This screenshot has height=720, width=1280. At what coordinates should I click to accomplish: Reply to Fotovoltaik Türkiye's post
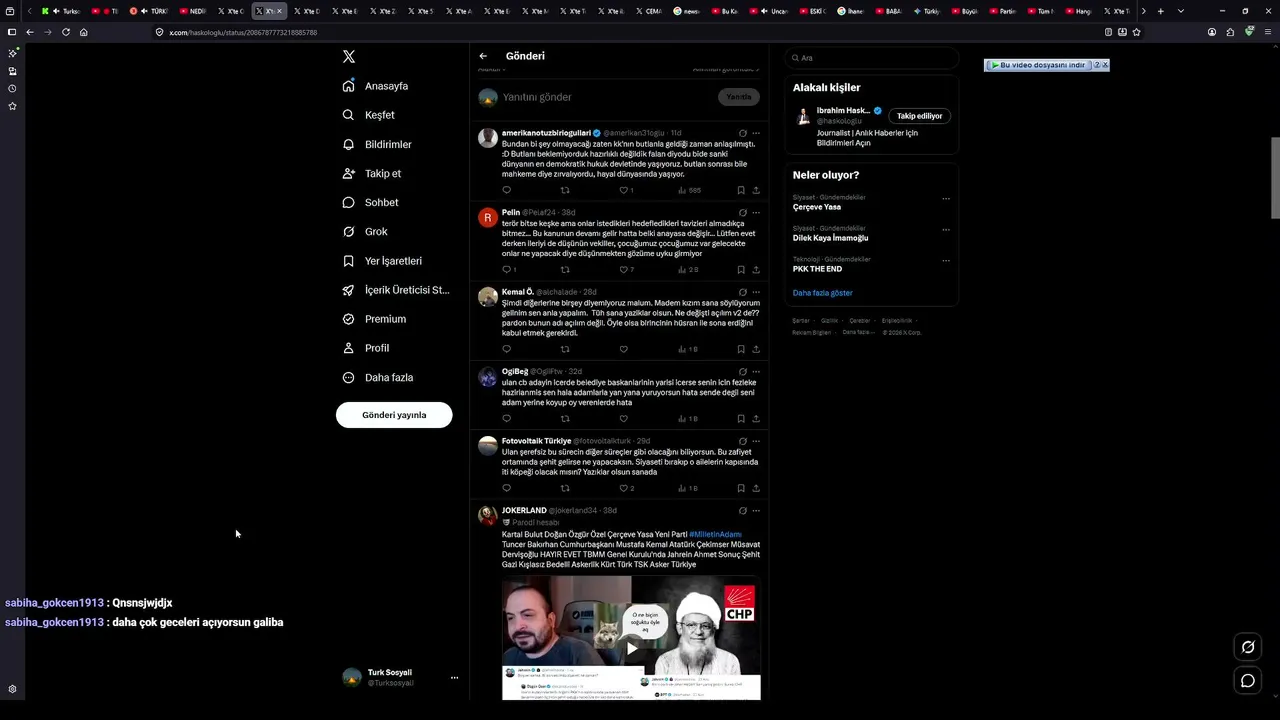pyautogui.click(x=507, y=488)
